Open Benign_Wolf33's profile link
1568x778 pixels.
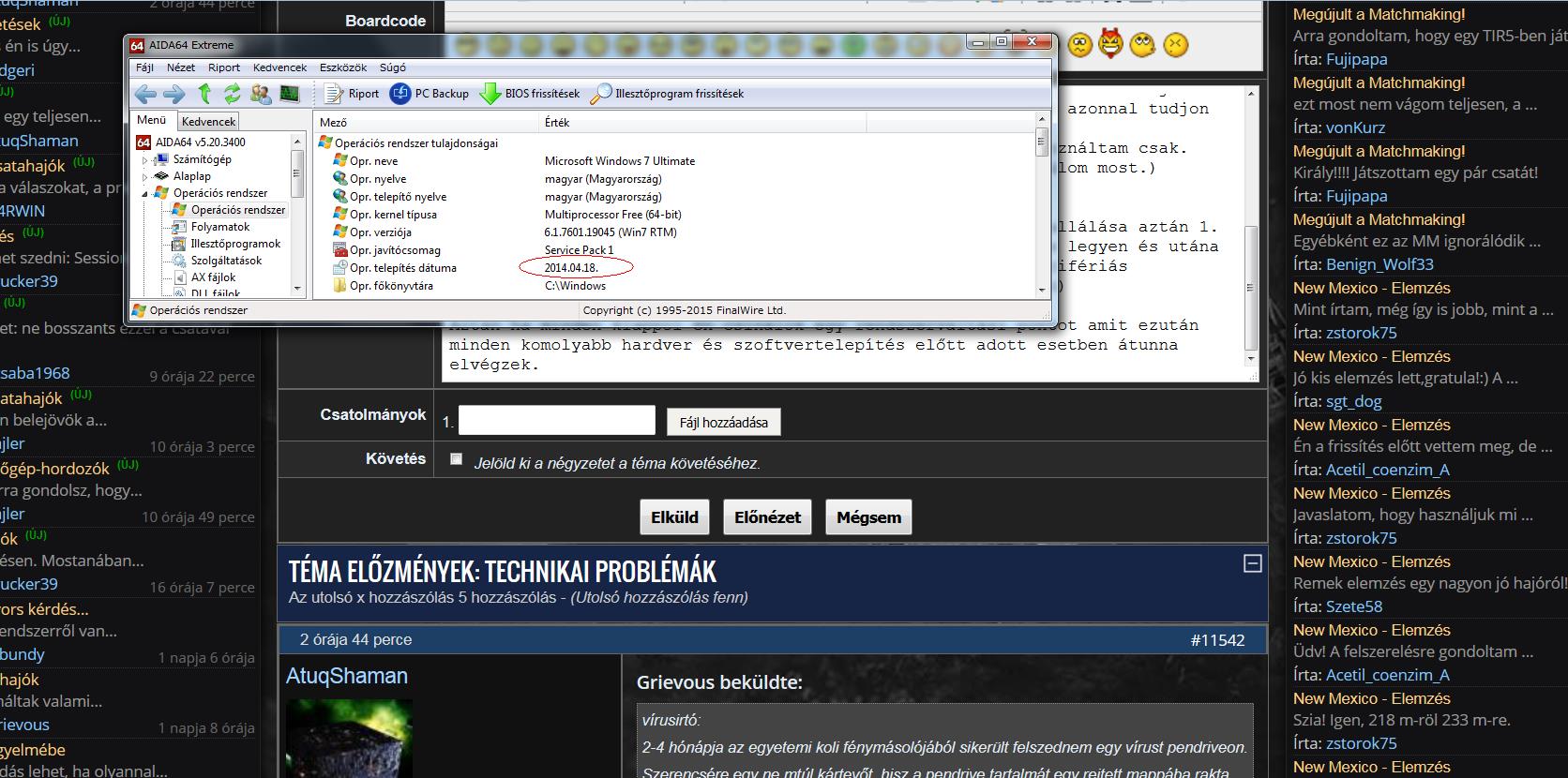1380,264
